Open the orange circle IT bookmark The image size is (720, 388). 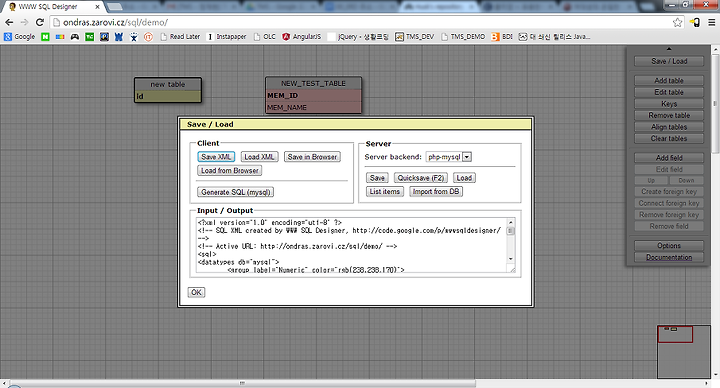click(x=148, y=37)
